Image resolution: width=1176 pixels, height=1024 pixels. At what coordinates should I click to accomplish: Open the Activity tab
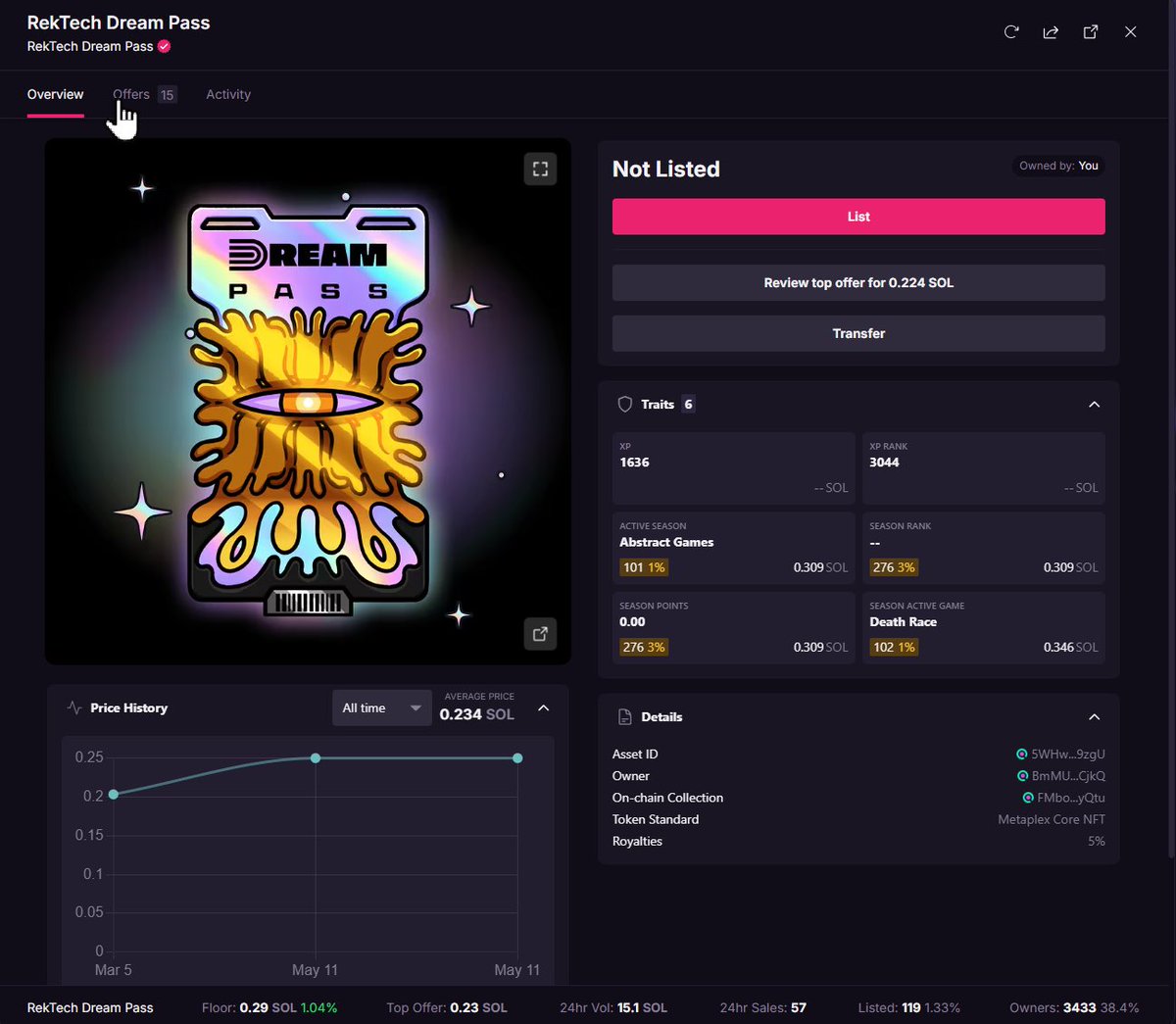click(228, 94)
